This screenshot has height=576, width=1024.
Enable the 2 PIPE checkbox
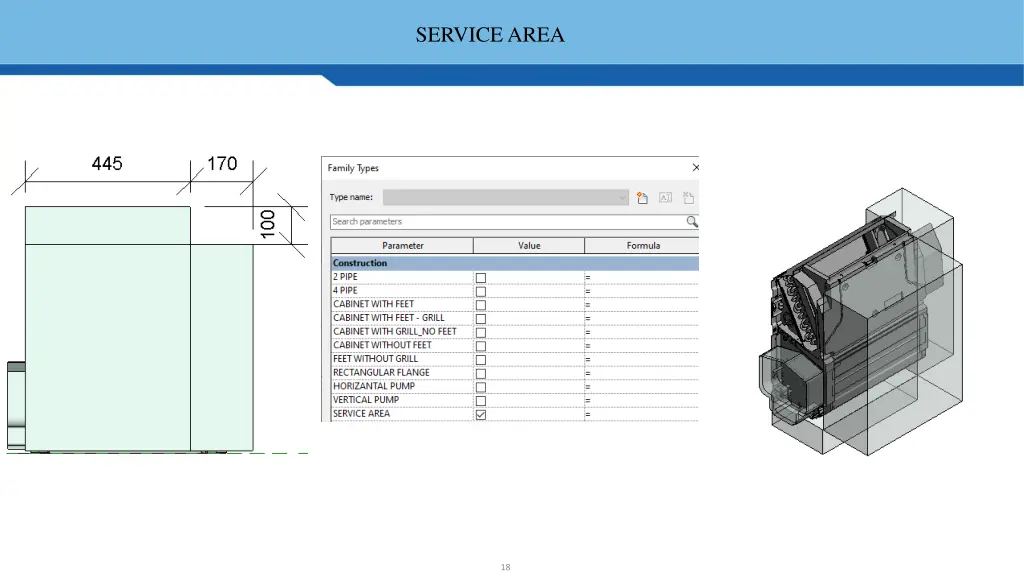point(481,278)
